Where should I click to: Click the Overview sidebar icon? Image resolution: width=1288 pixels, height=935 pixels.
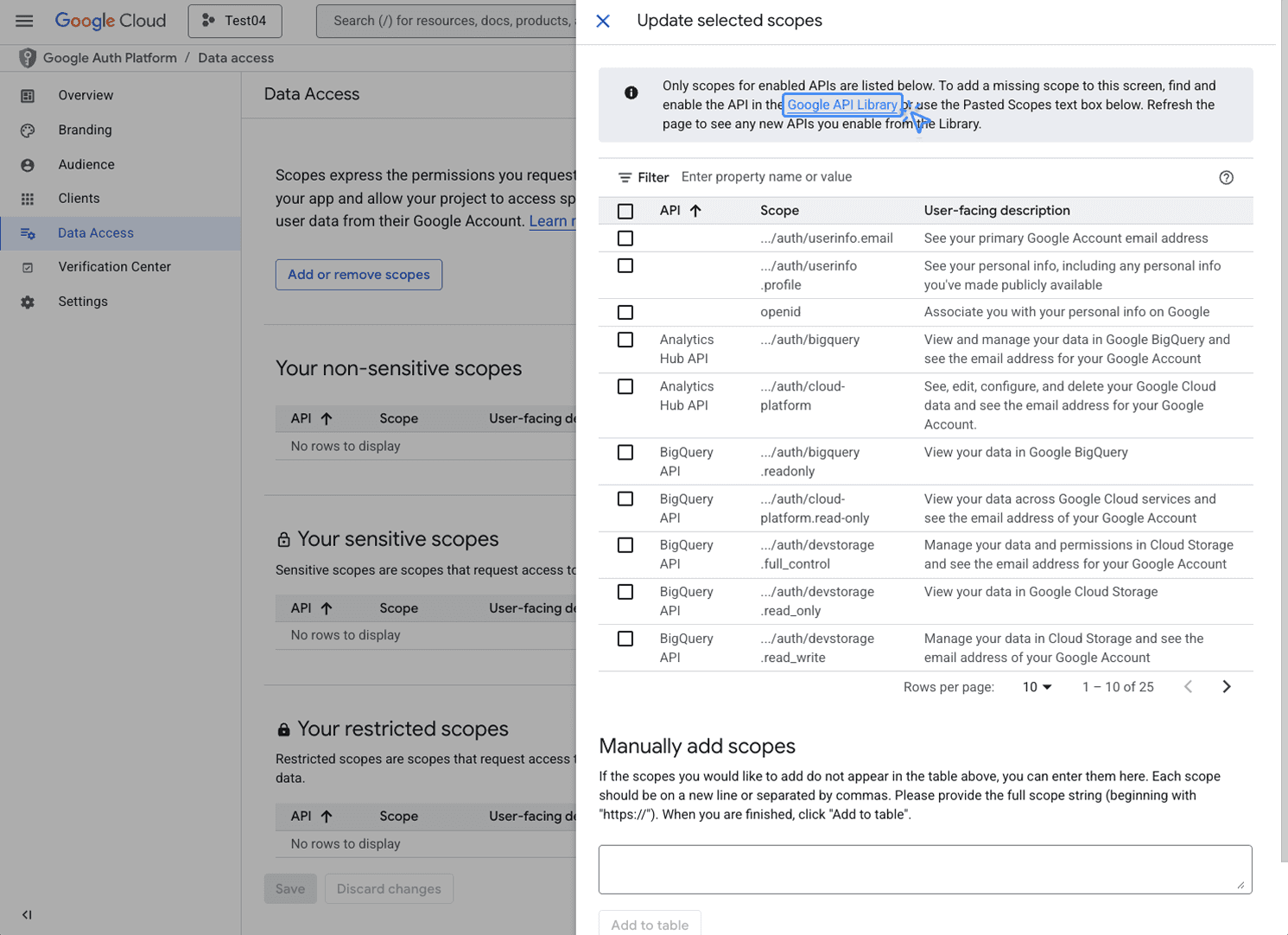[28, 95]
